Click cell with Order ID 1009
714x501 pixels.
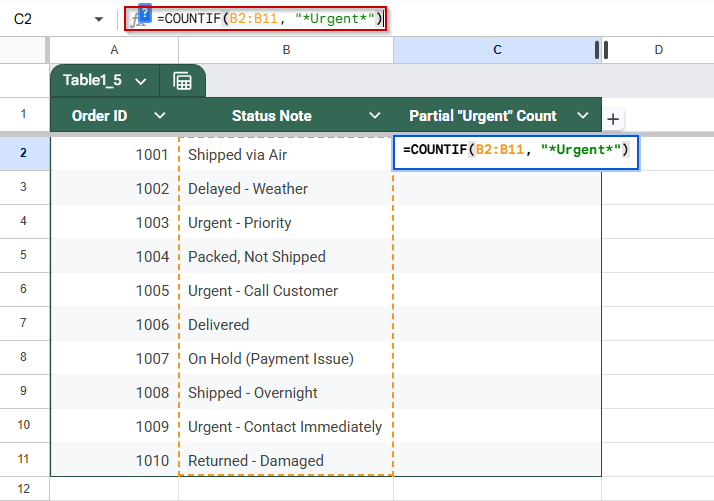(114, 426)
